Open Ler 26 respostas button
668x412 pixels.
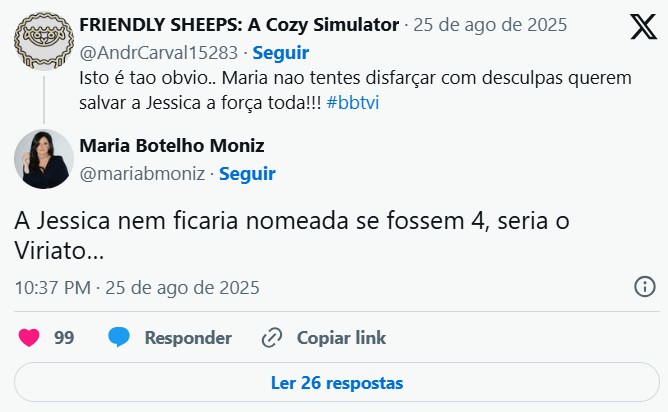(336, 382)
